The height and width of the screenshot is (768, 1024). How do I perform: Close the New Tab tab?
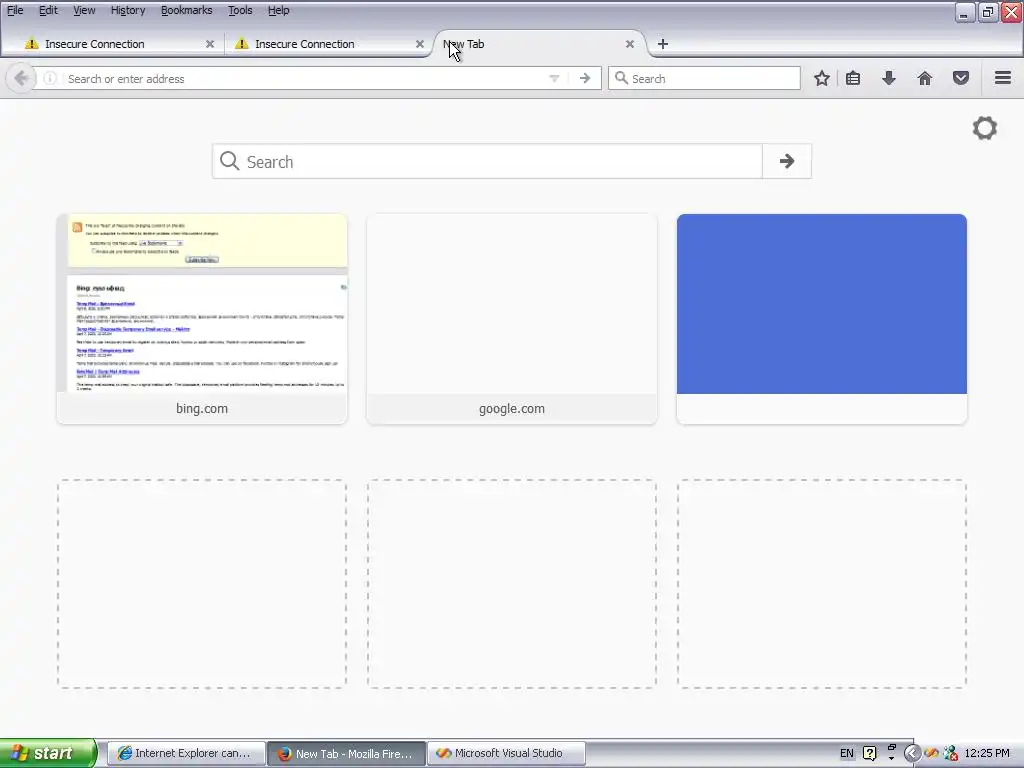pos(630,44)
